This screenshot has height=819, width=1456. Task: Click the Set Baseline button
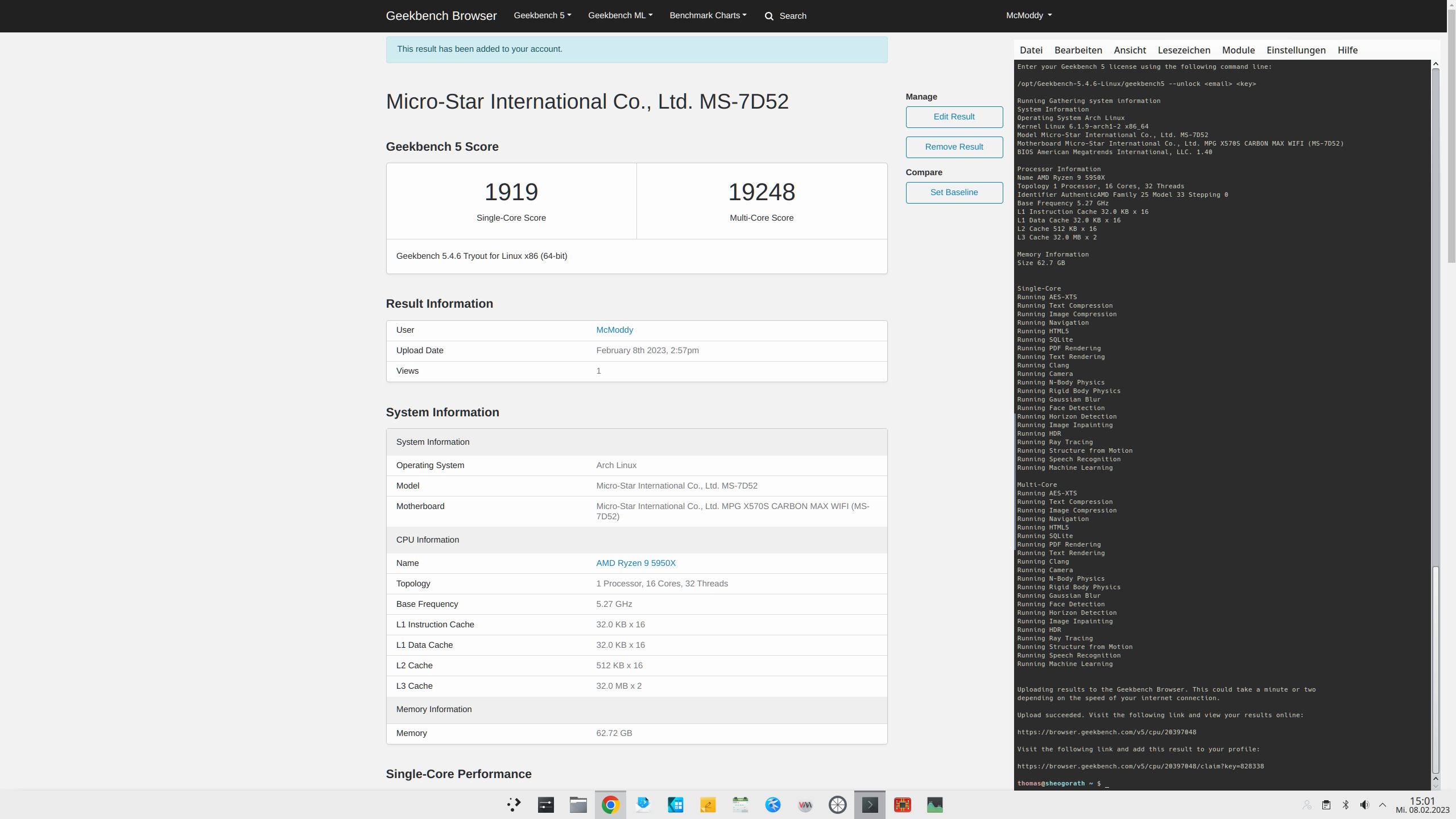click(x=954, y=192)
